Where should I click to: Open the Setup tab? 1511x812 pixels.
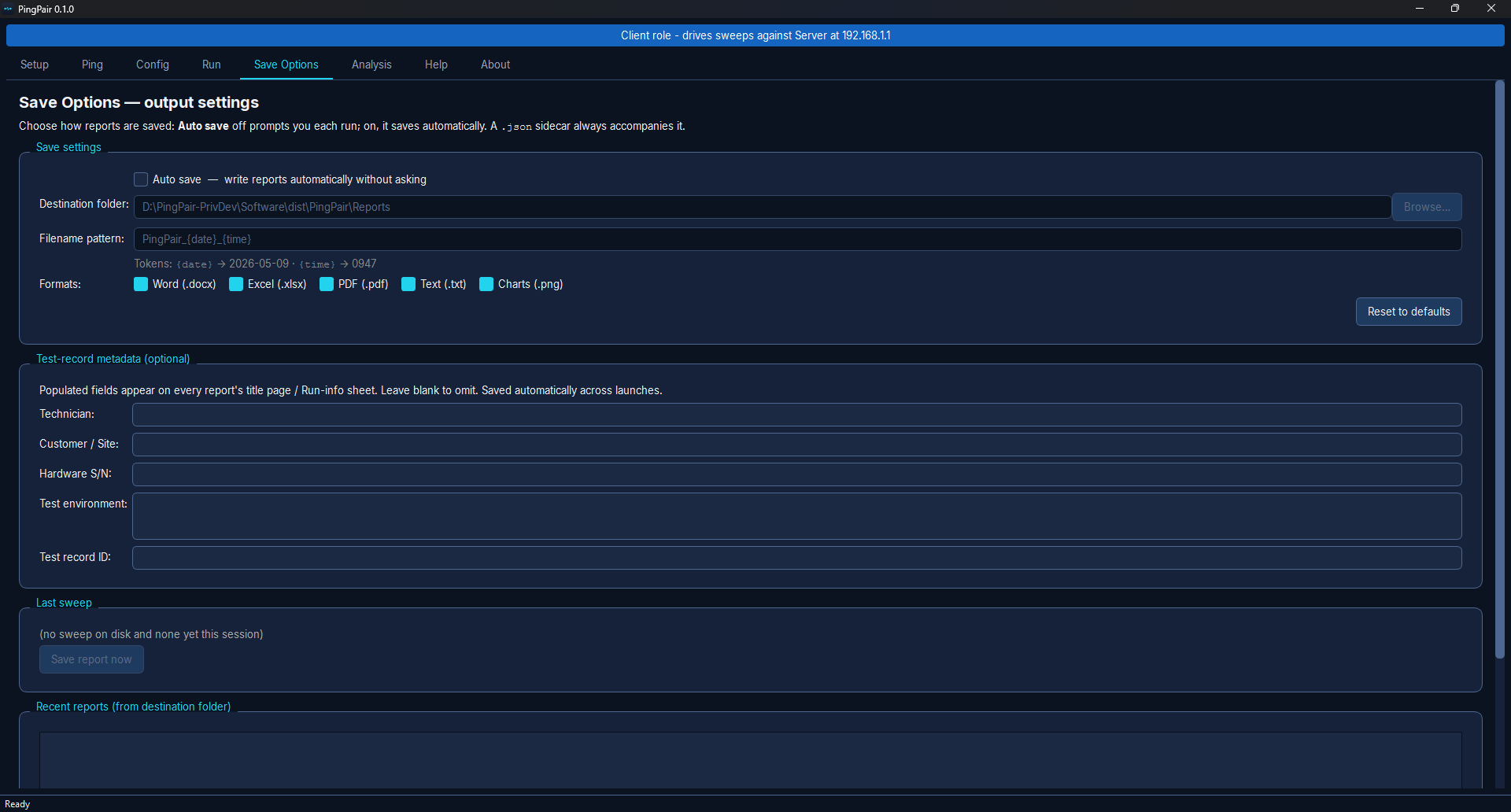click(x=35, y=65)
